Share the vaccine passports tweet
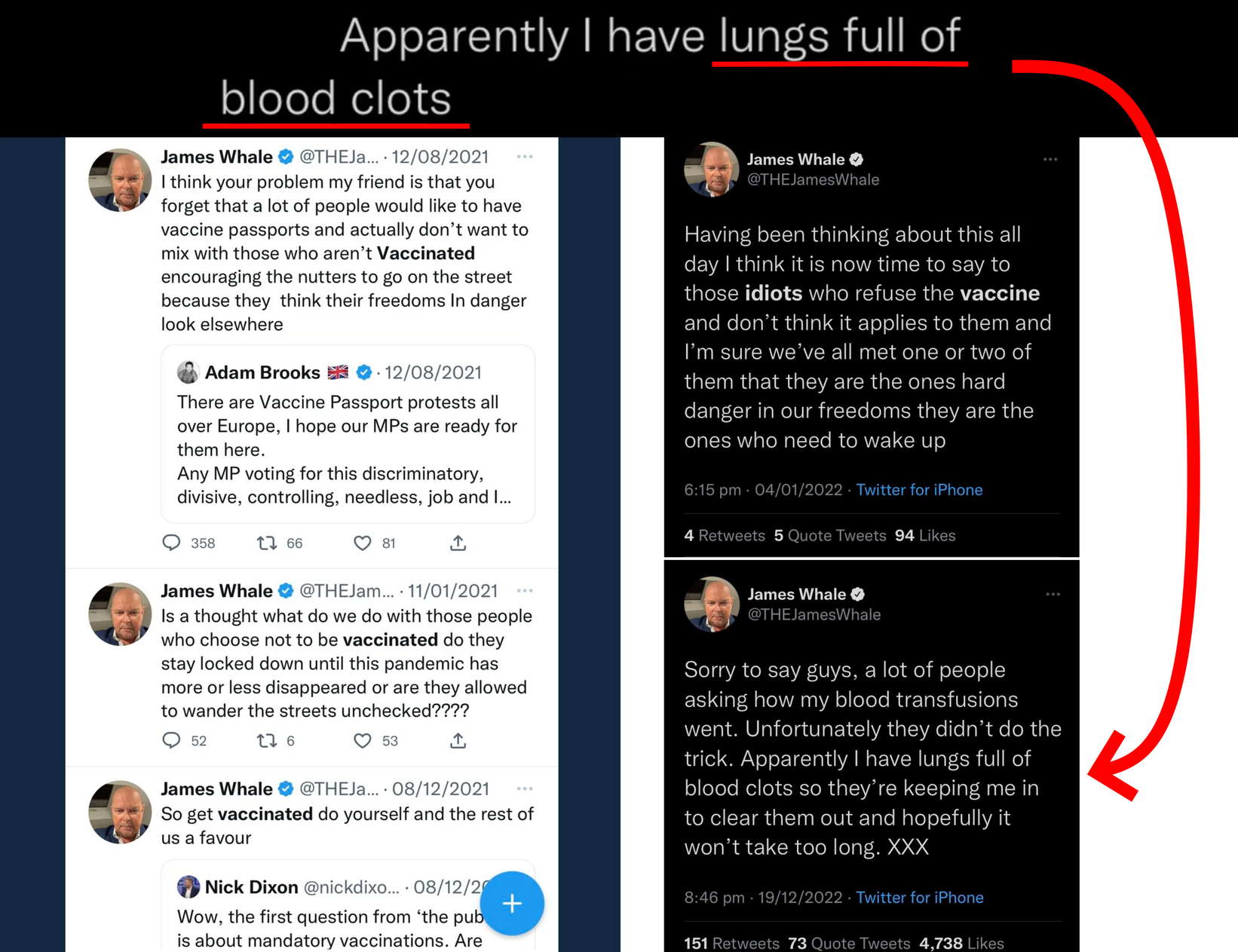Viewport: 1238px width, 952px height. point(458,543)
